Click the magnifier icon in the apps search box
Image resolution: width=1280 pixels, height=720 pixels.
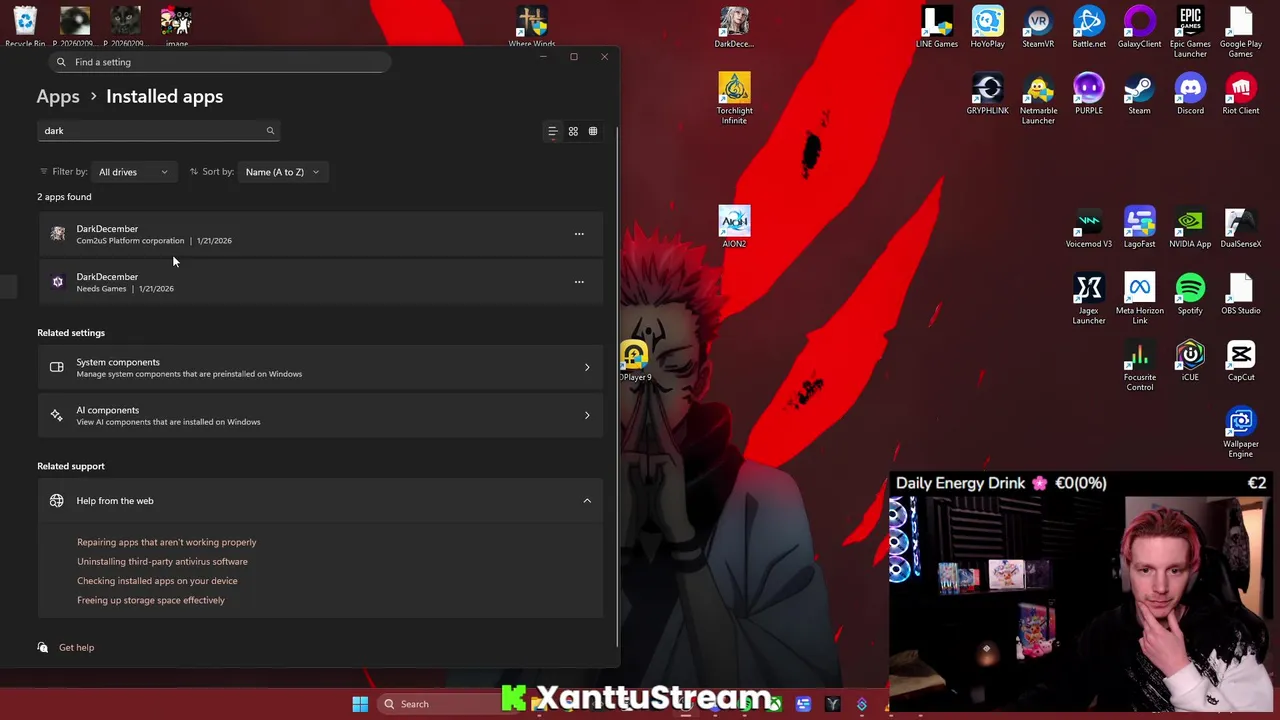270,131
